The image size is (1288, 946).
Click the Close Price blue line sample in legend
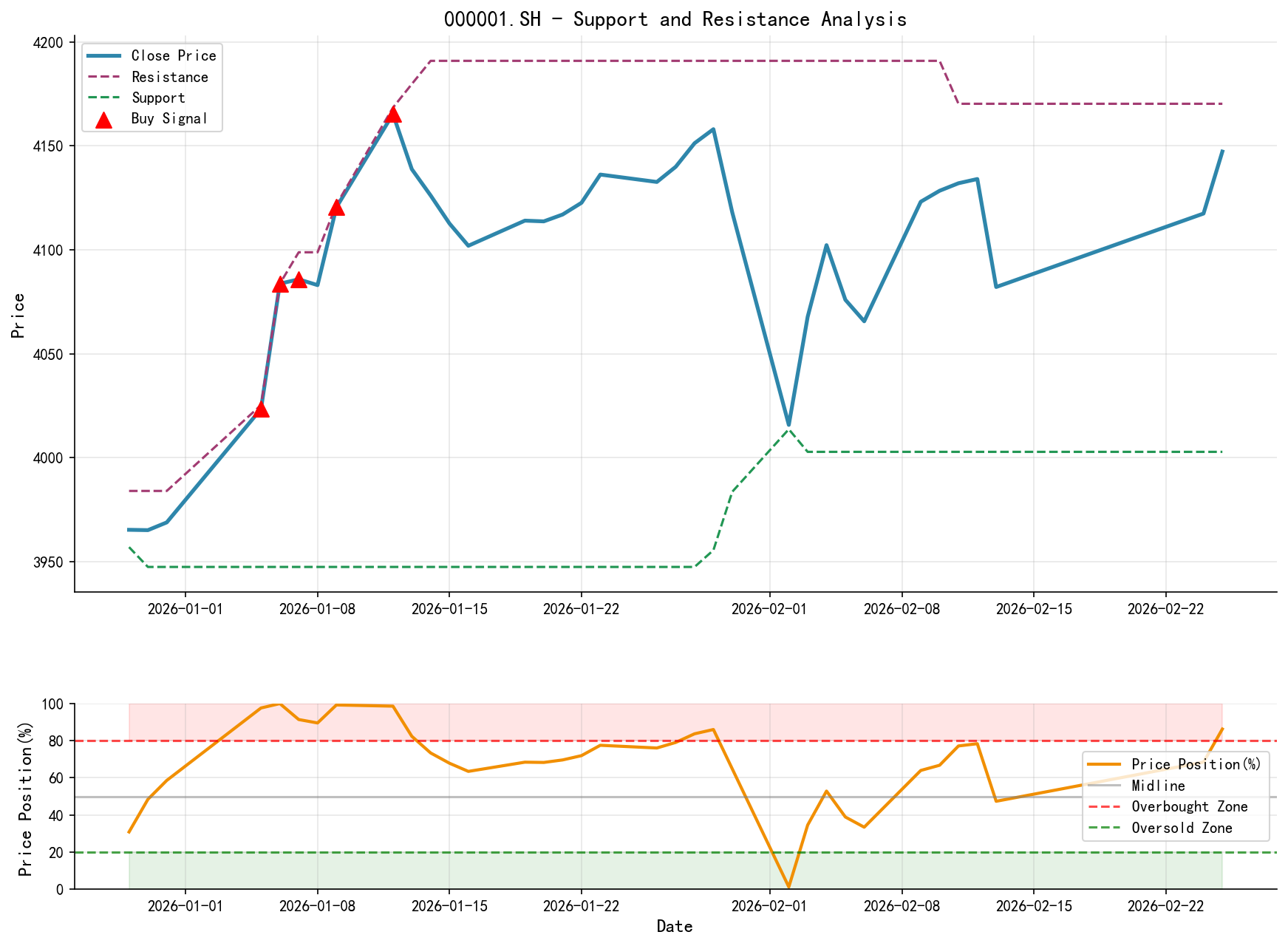(104, 55)
